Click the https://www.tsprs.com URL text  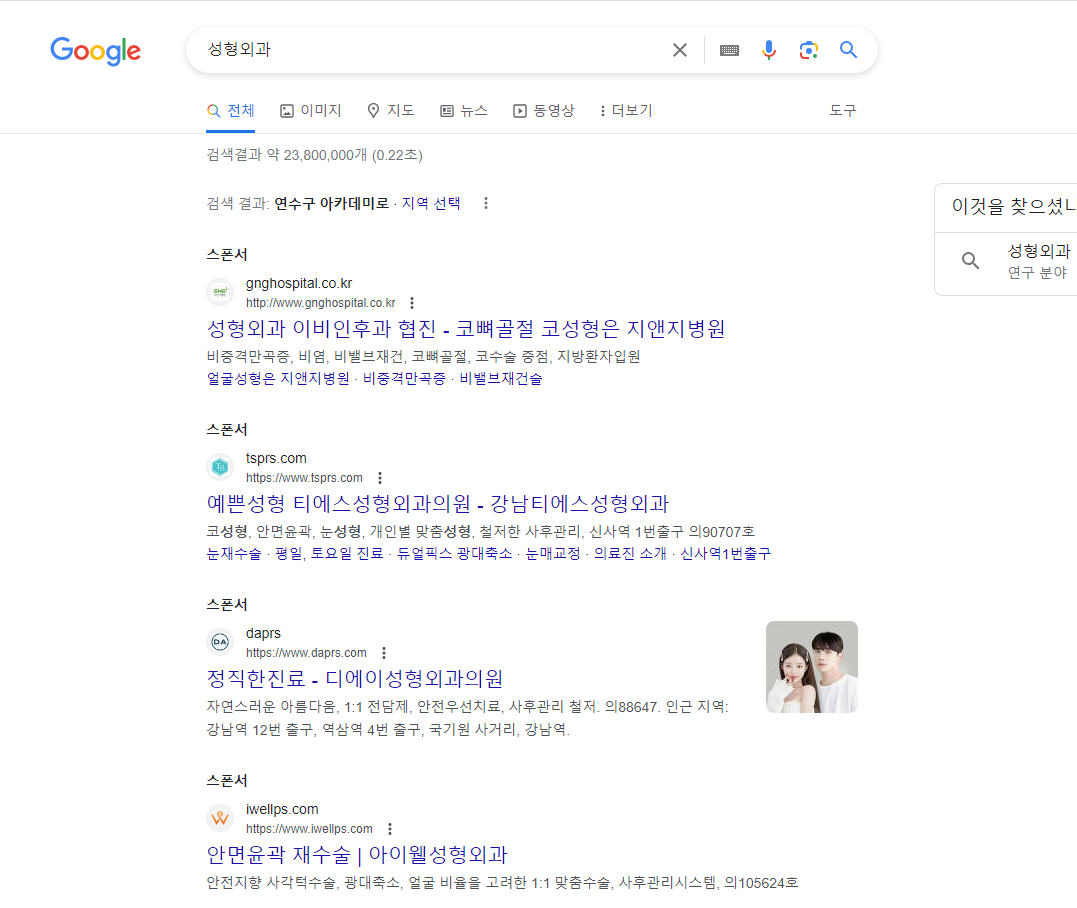click(304, 478)
